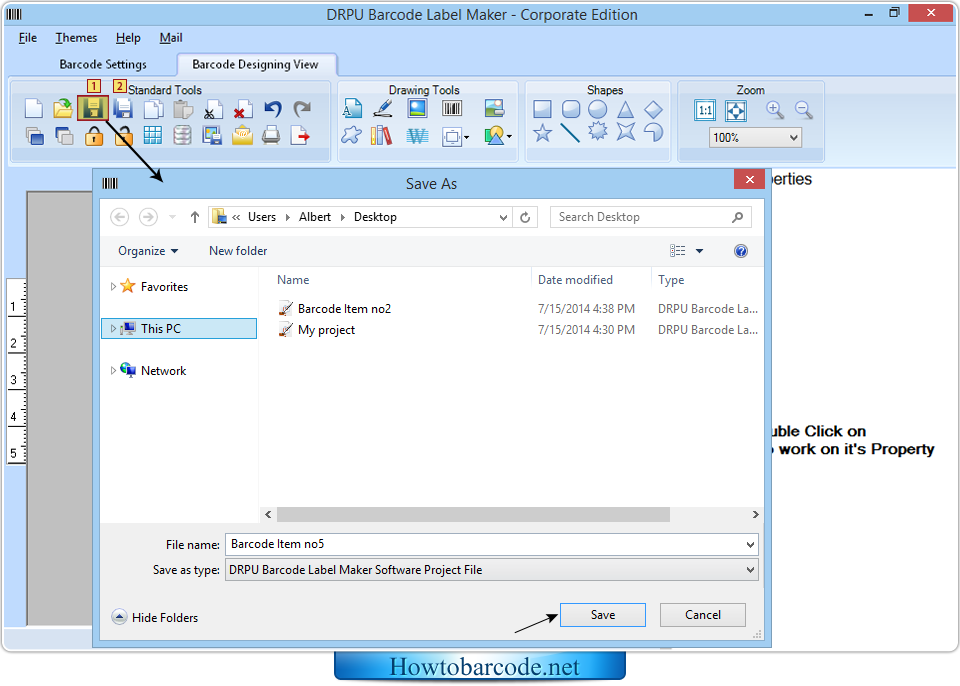Screen dimensions: 960x686
Task: Go up one folder level
Action: 195,217
